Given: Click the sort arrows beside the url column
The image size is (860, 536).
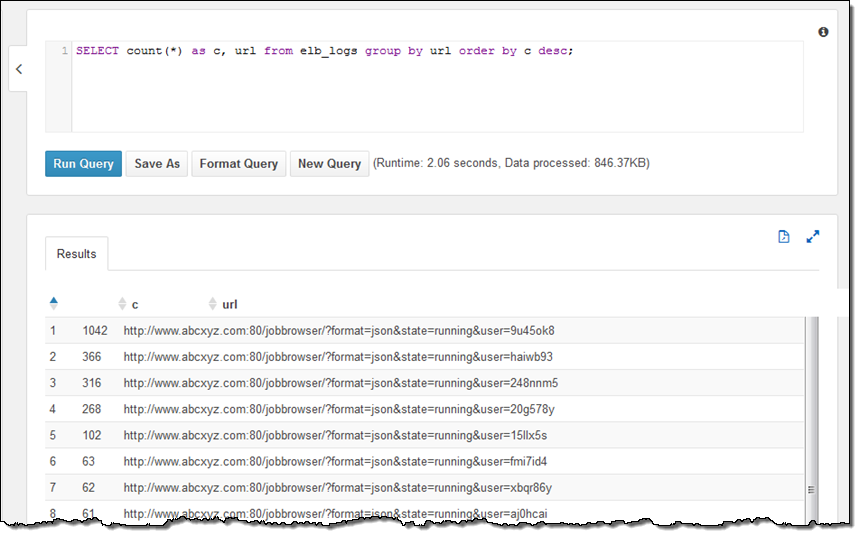Looking at the screenshot, I should tap(212, 304).
